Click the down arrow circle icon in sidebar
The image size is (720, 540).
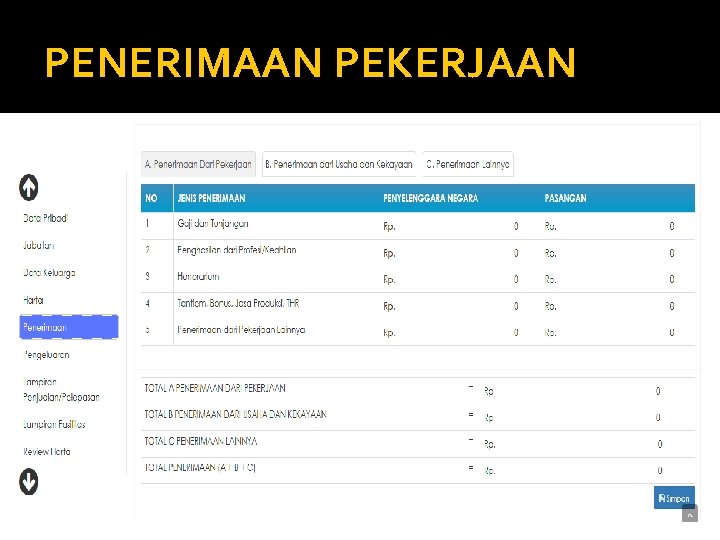[28, 482]
